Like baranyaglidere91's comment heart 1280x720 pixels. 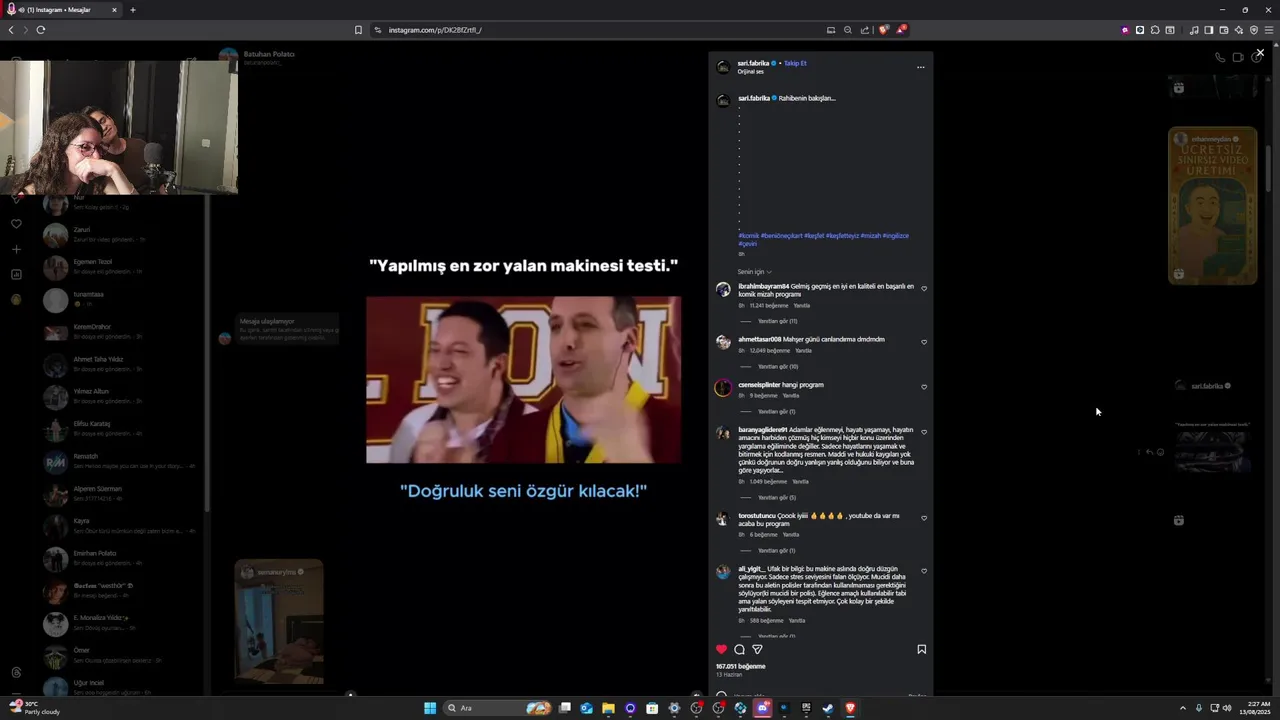924,432
